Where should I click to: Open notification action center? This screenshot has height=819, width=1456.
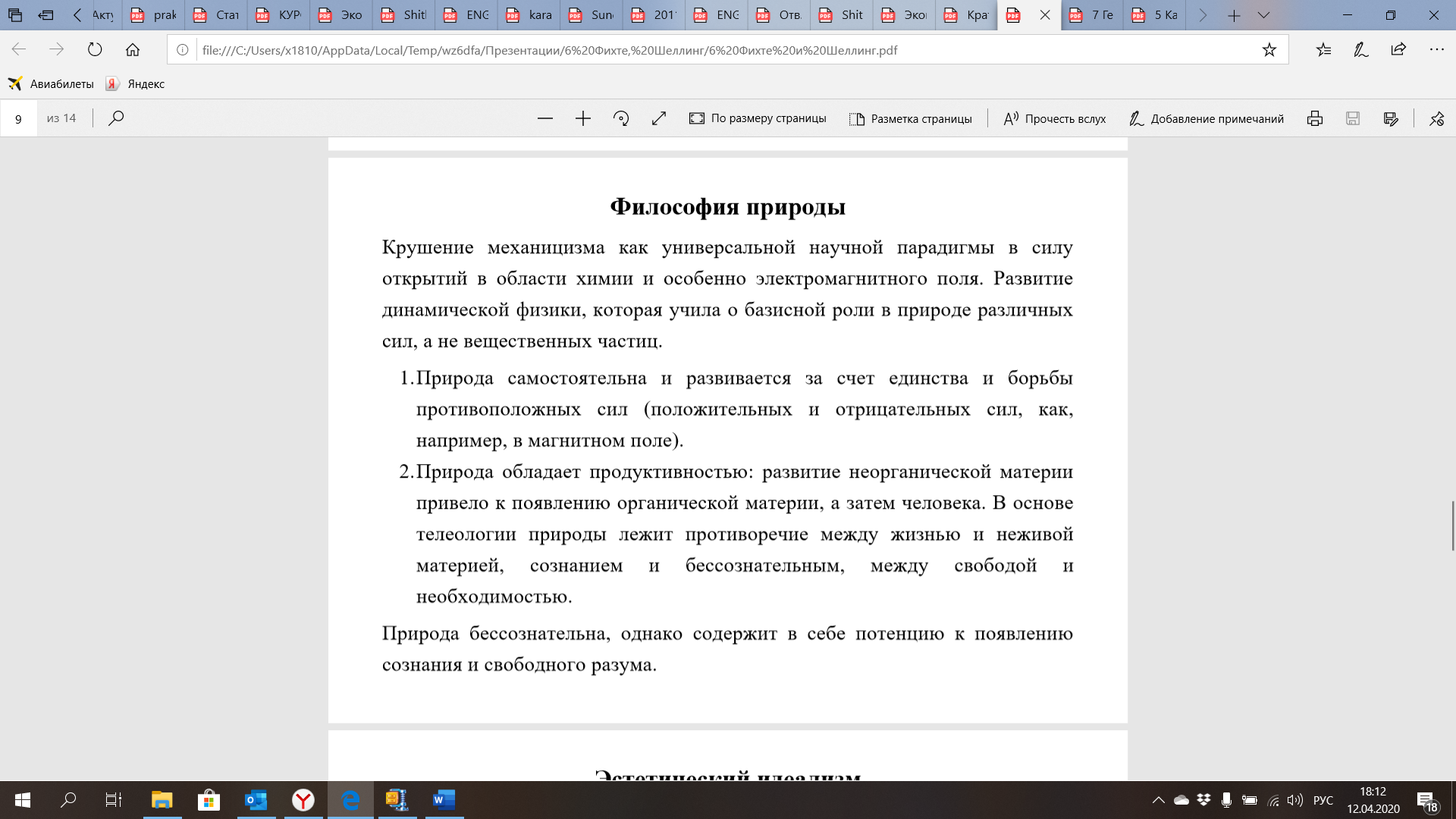pos(1427,801)
